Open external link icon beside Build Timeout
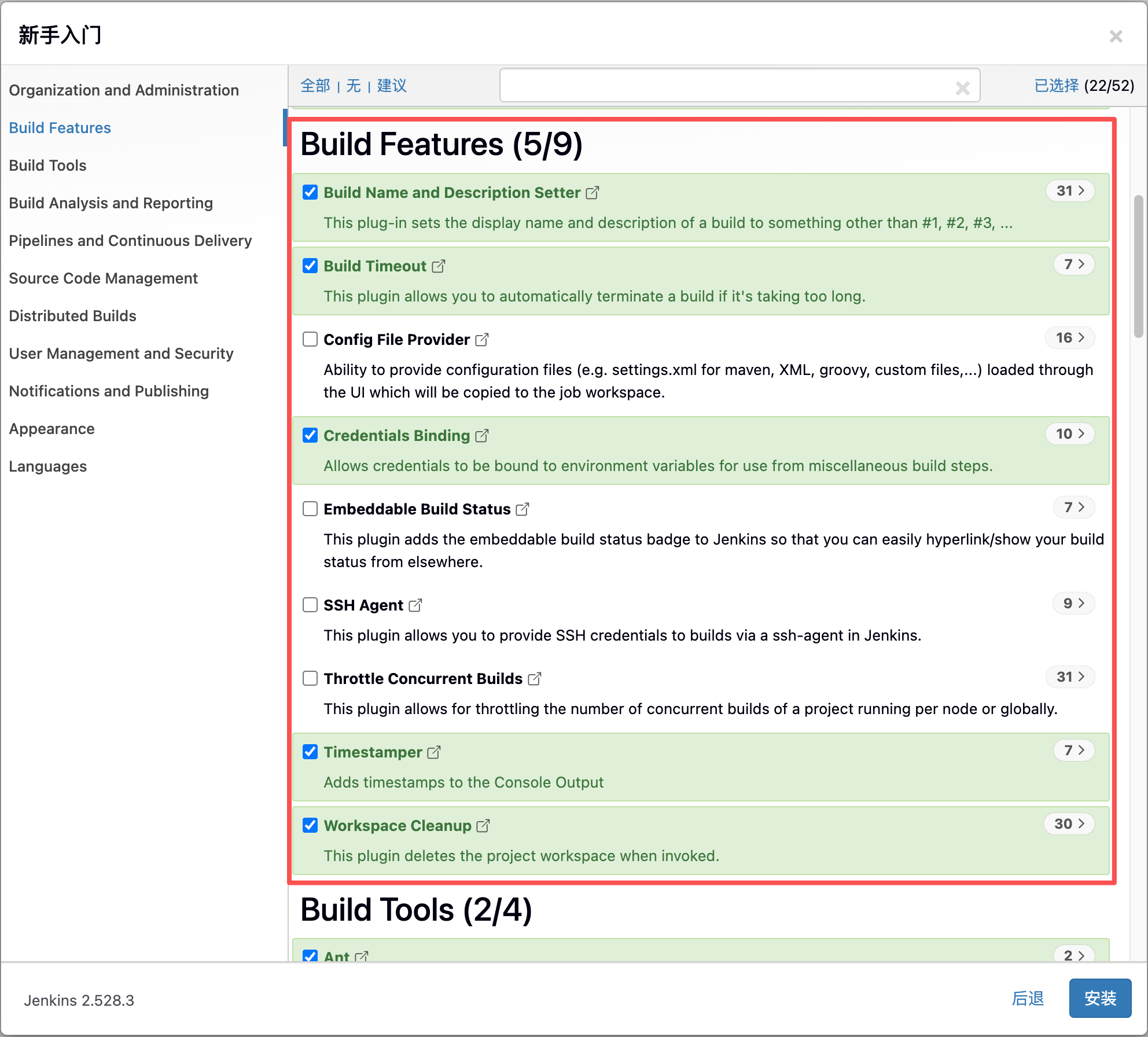This screenshot has width=1148, height=1037. (439, 266)
